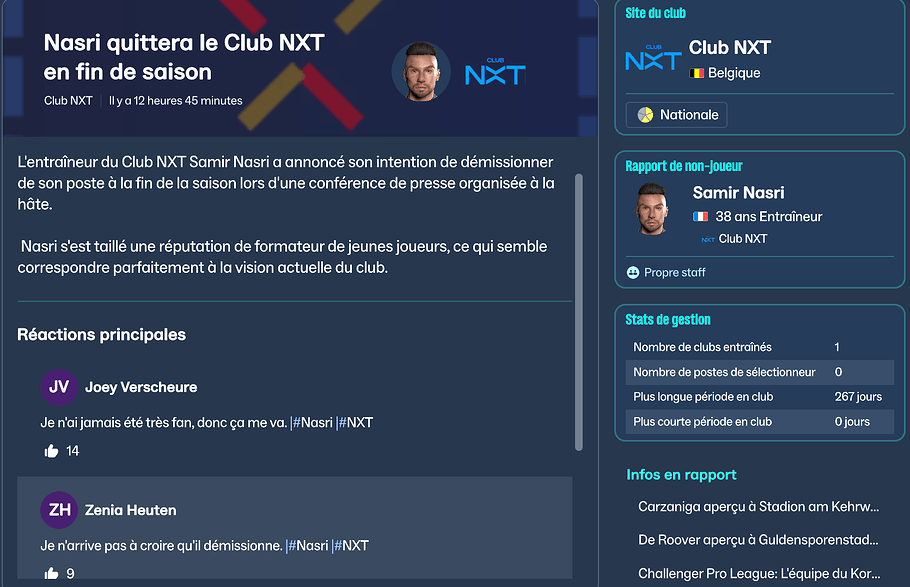910x587 pixels.
Task: Click the Club NXT logo in Site du club
Action: click(652, 59)
